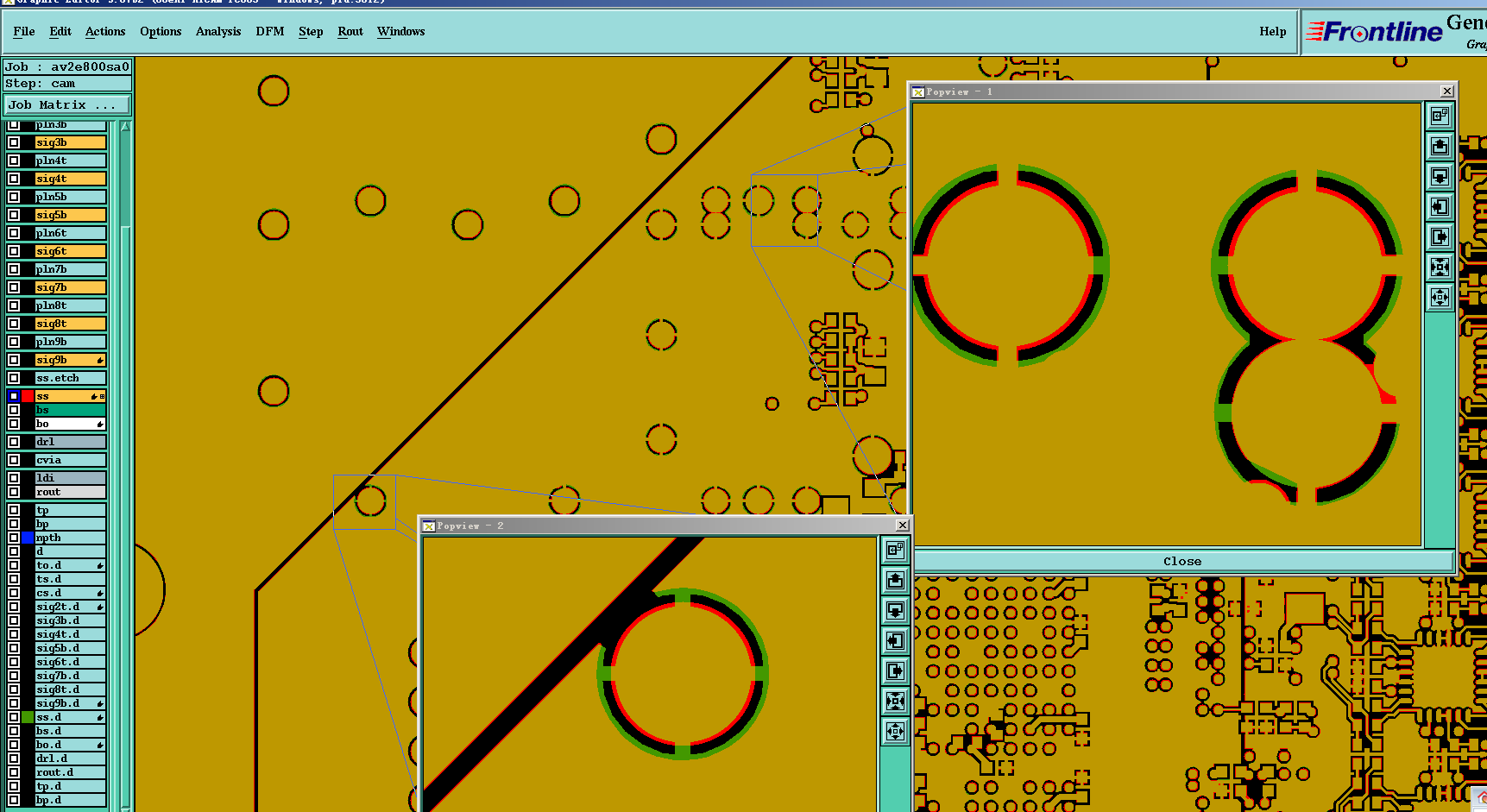Zoom out using Popview 2 outward-arrows icon

895,731
